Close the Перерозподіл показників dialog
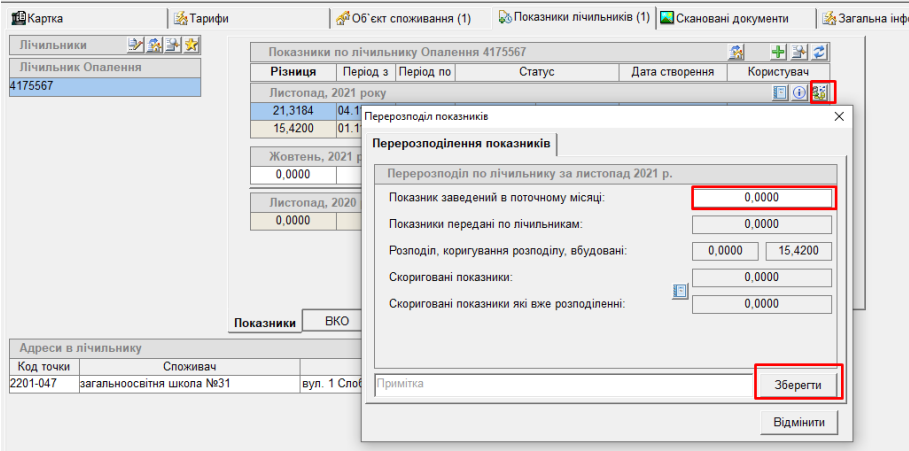 pyautogui.click(x=838, y=117)
